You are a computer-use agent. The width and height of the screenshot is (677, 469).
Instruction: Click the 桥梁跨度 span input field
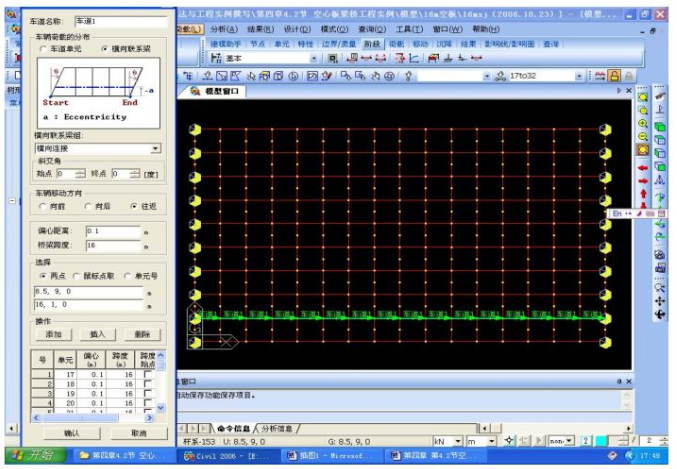tap(113, 245)
